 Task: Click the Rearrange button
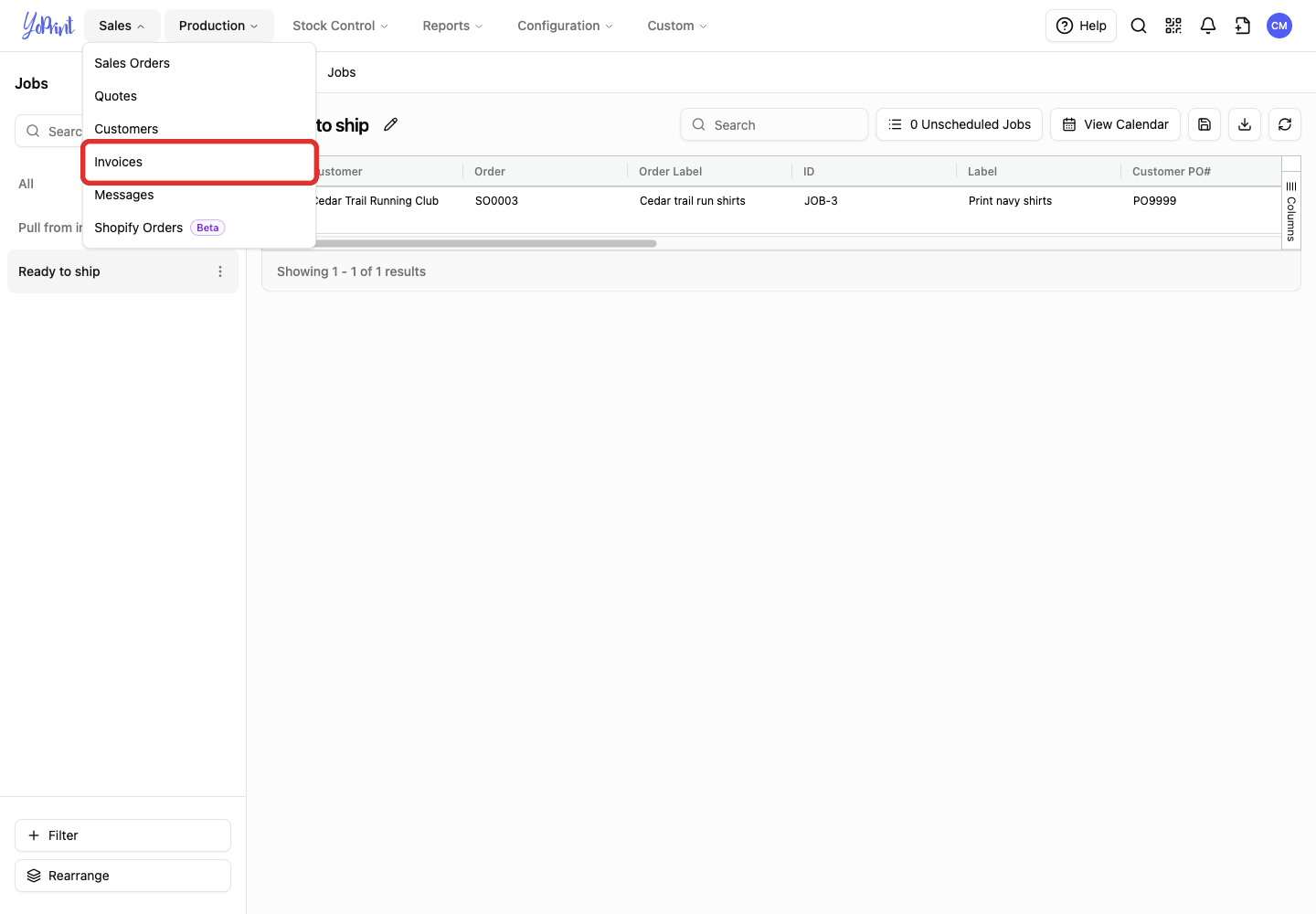[x=122, y=876]
